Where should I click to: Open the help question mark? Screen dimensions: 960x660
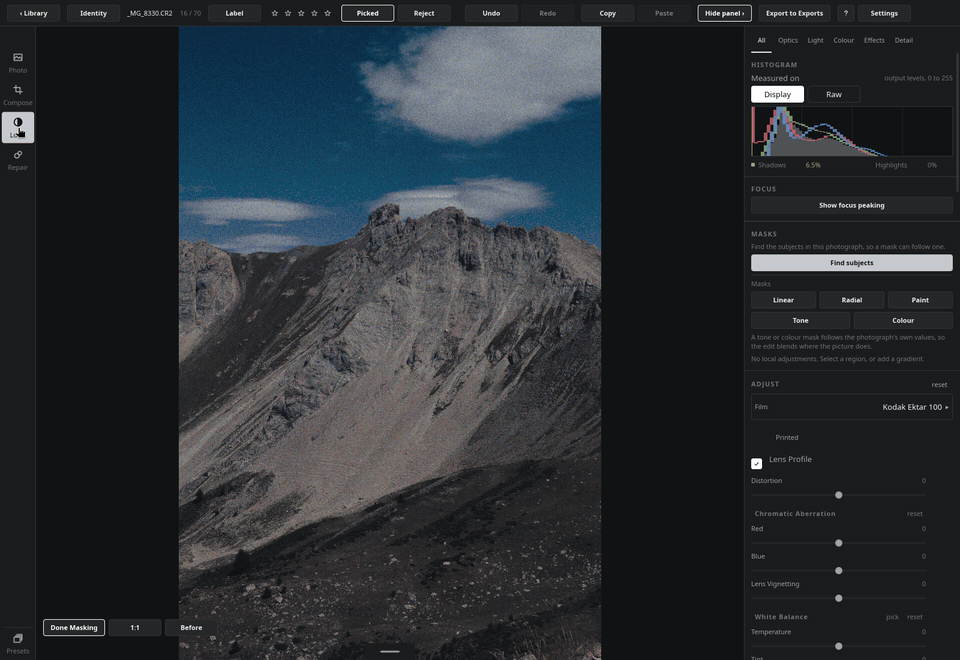point(846,13)
